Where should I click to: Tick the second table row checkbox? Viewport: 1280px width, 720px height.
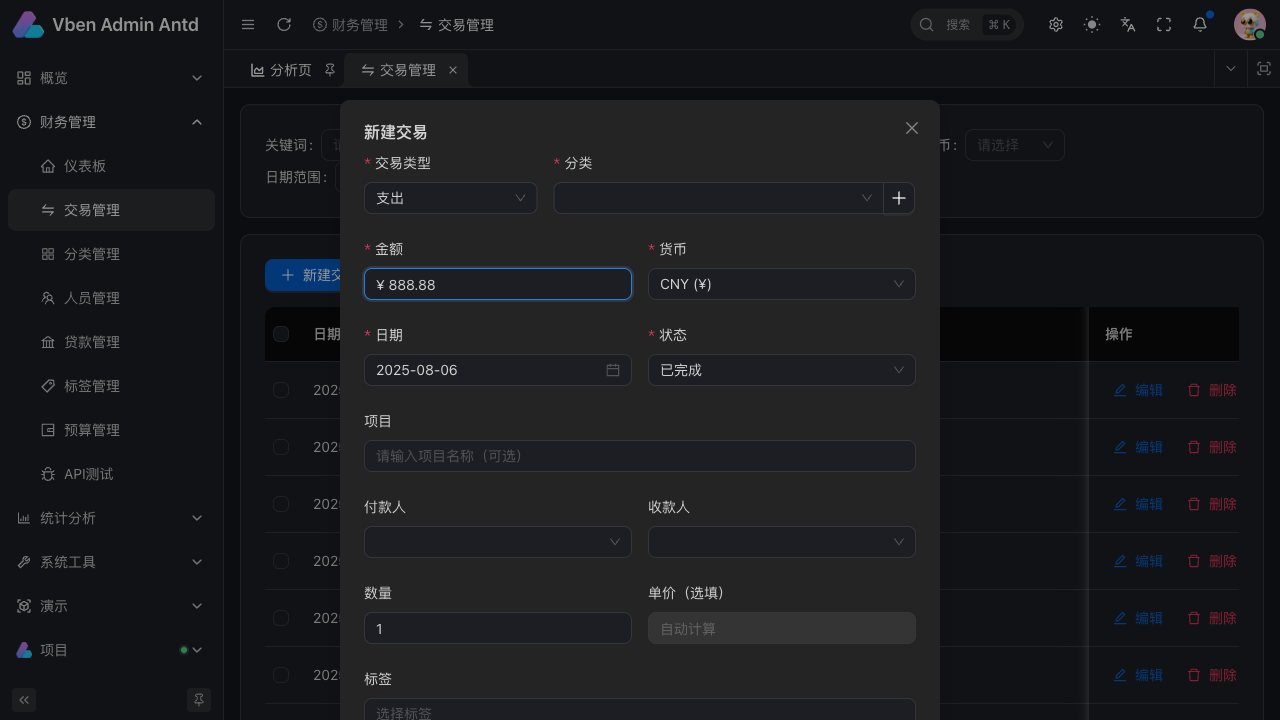coord(281,447)
